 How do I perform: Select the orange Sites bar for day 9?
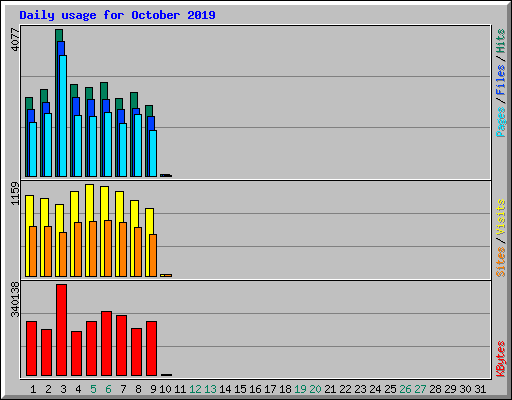coord(153,255)
